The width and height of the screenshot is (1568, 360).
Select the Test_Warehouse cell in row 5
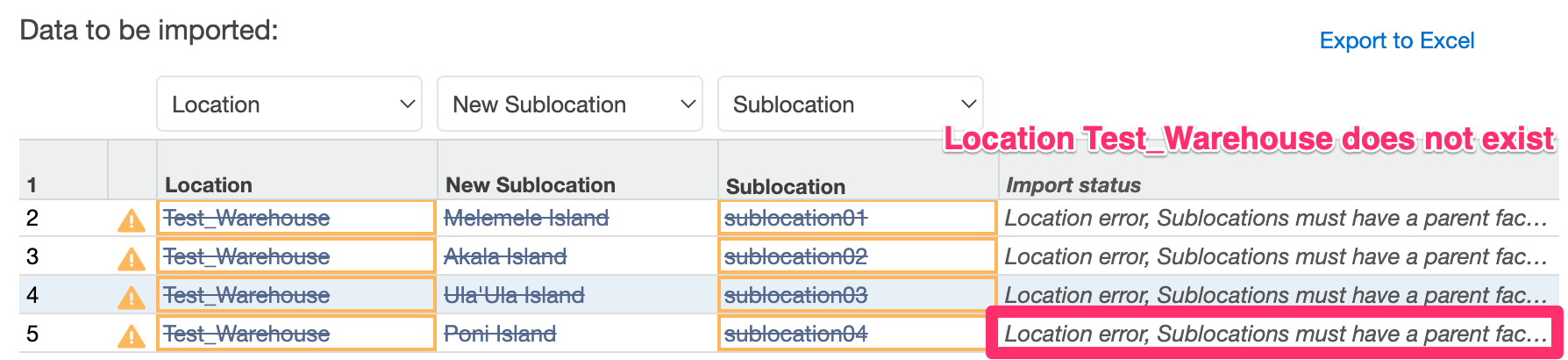[x=296, y=334]
